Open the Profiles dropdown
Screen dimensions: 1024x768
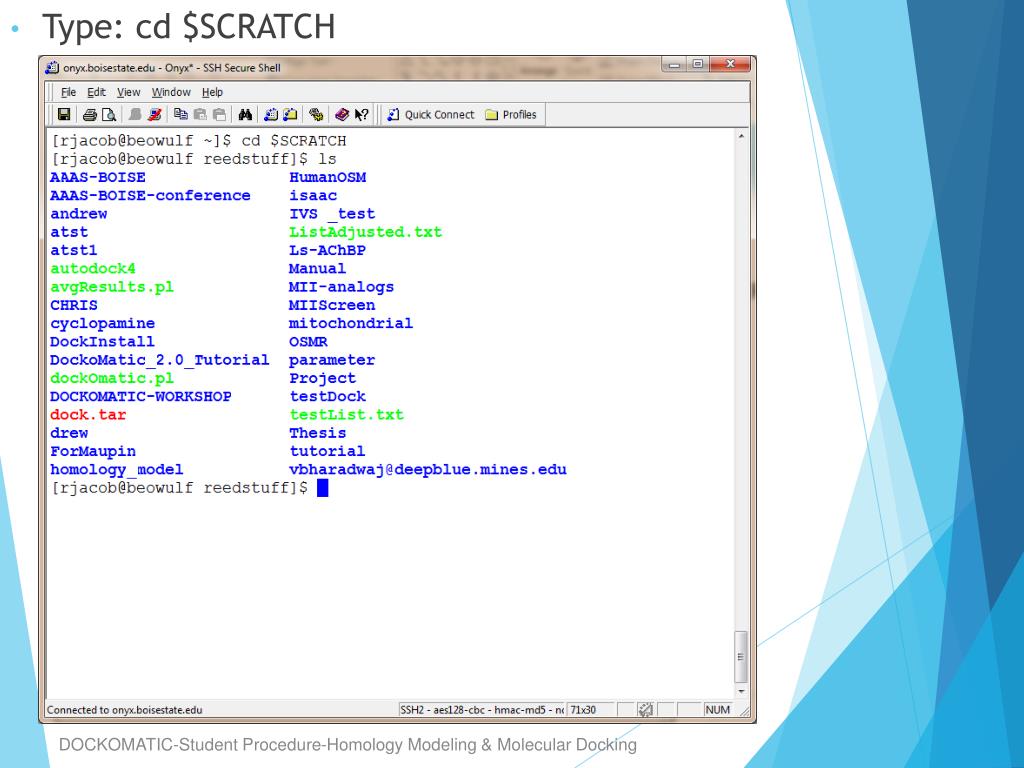511,115
